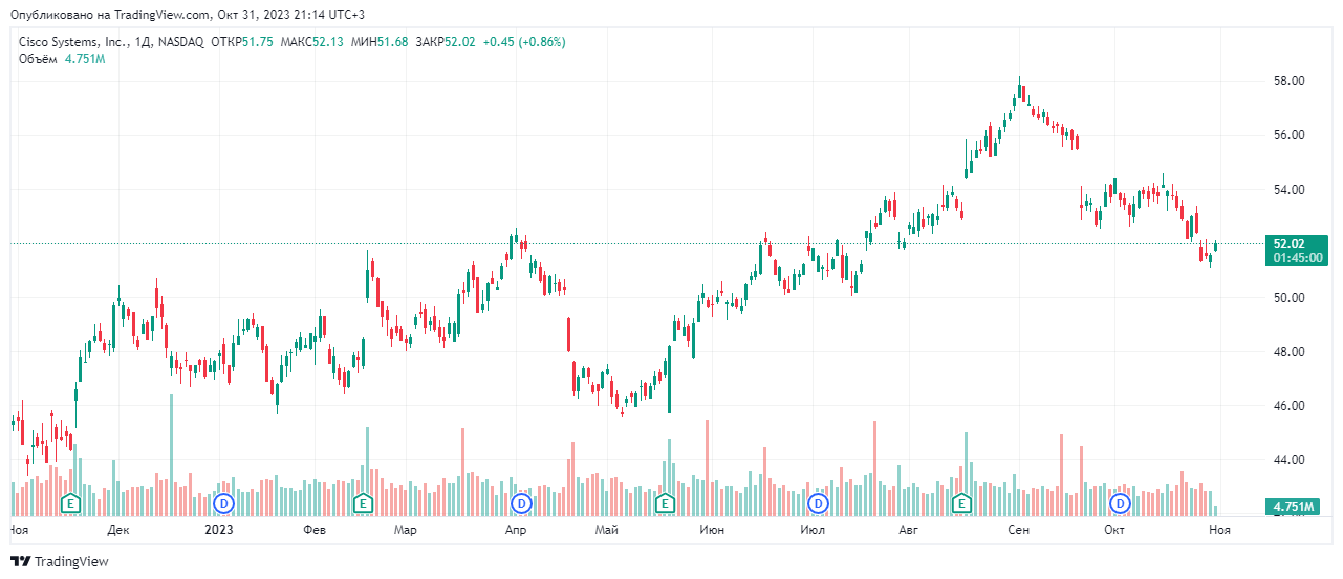Click the 44.00 level on the price axis
The width and height of the screenshot is (1343, 579).
point(1288,460)
